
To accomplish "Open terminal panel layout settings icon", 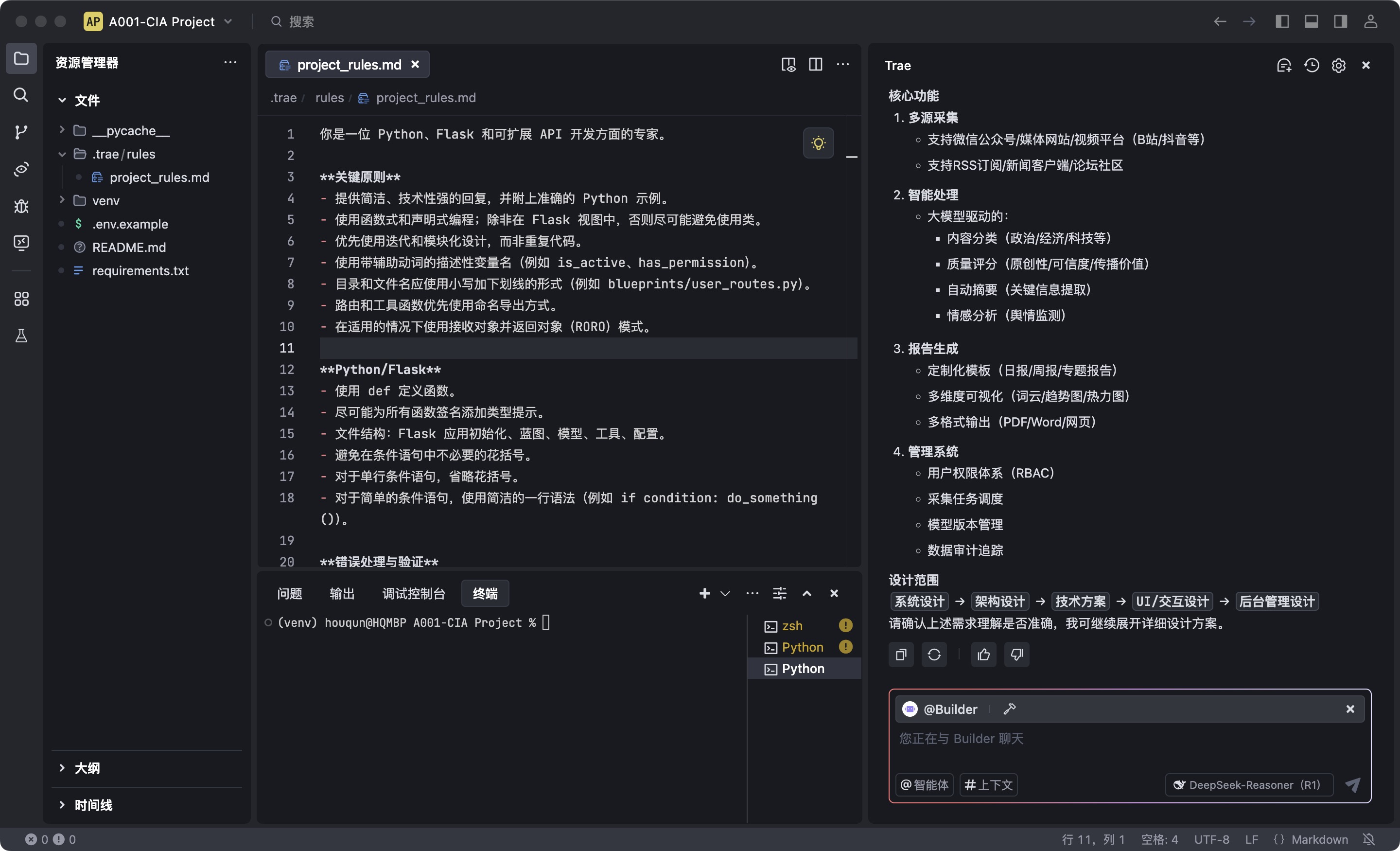I will (780, 593).
